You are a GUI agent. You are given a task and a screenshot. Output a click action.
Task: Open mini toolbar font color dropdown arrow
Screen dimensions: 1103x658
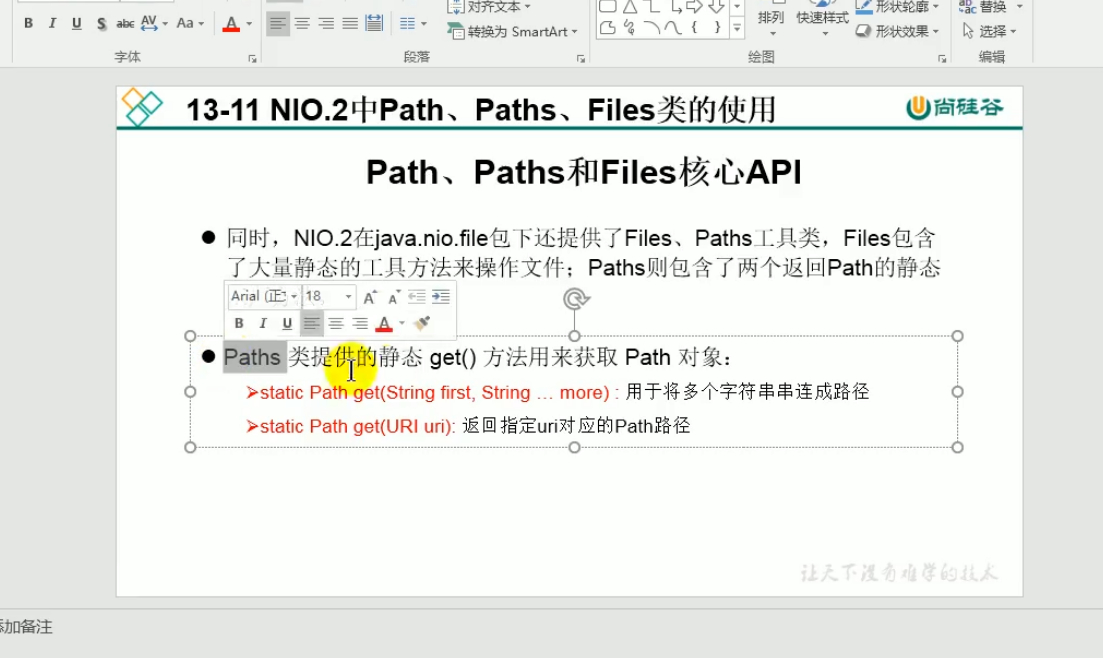(402, 324)
